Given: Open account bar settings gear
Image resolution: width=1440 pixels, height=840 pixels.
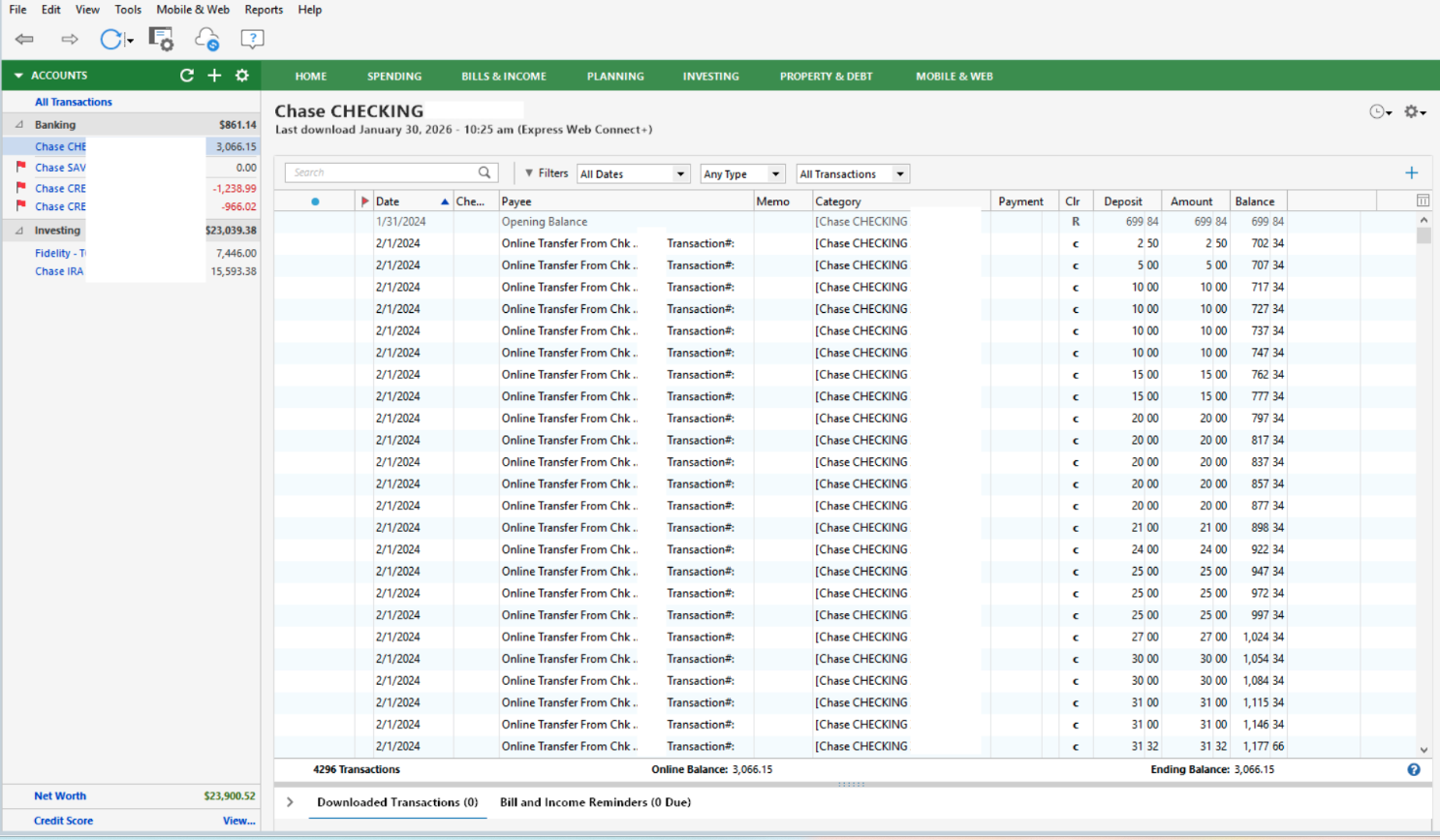Looking at the screenshot, I should 242,76.
